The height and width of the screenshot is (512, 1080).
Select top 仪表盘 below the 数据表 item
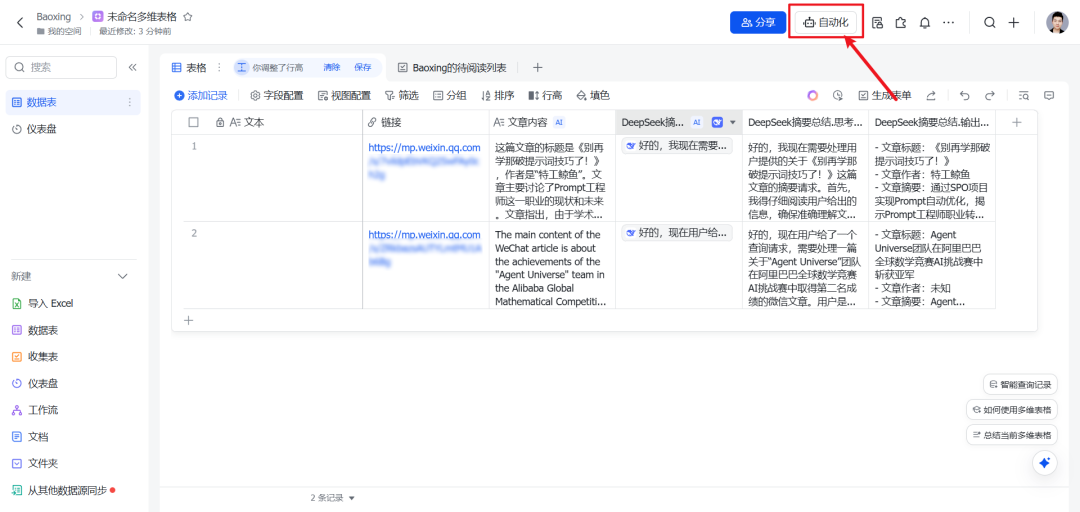[x=73, y=129]
